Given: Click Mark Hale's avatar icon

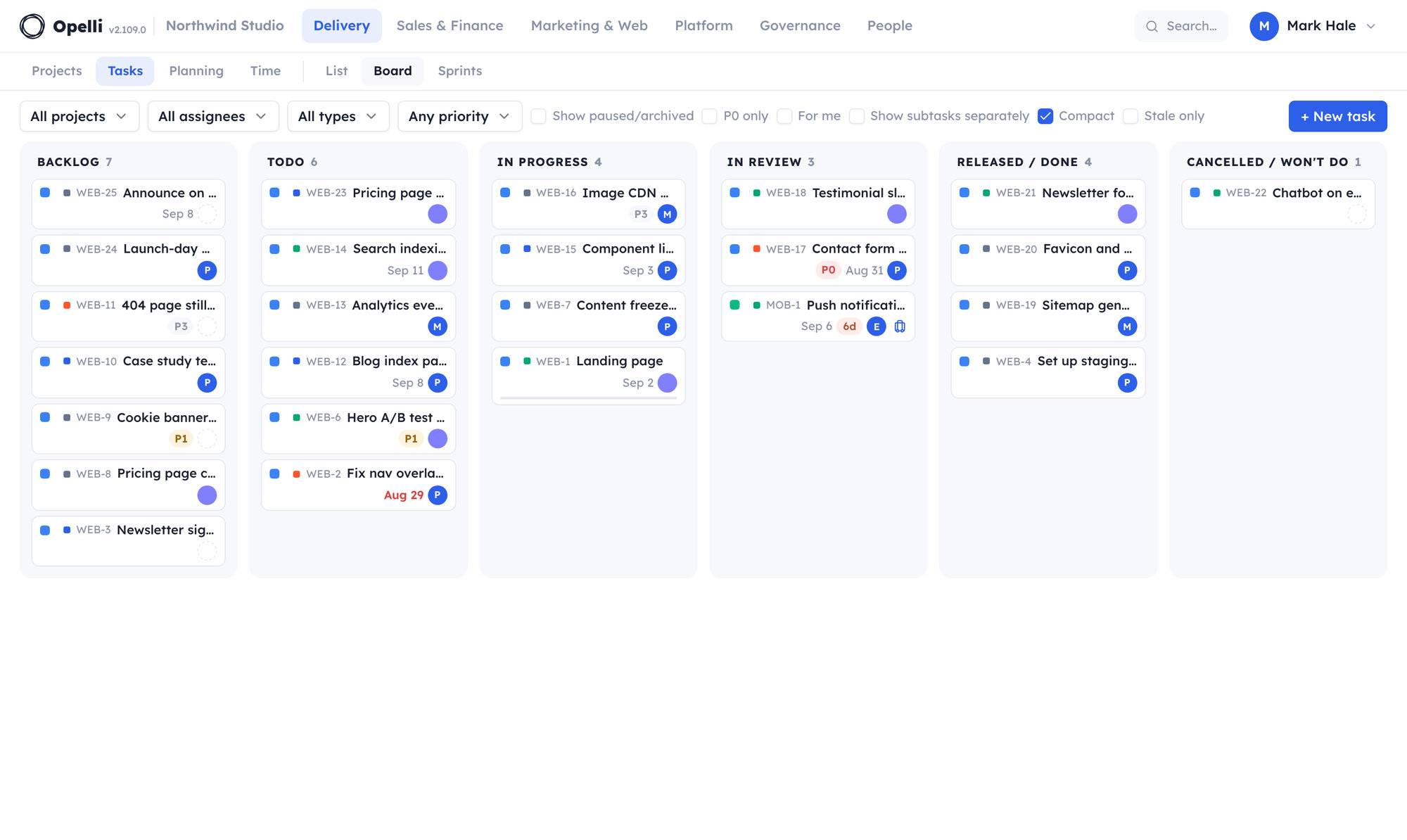Looking at the screenshot, I should pyautogui.click(x=1263, y=26).
